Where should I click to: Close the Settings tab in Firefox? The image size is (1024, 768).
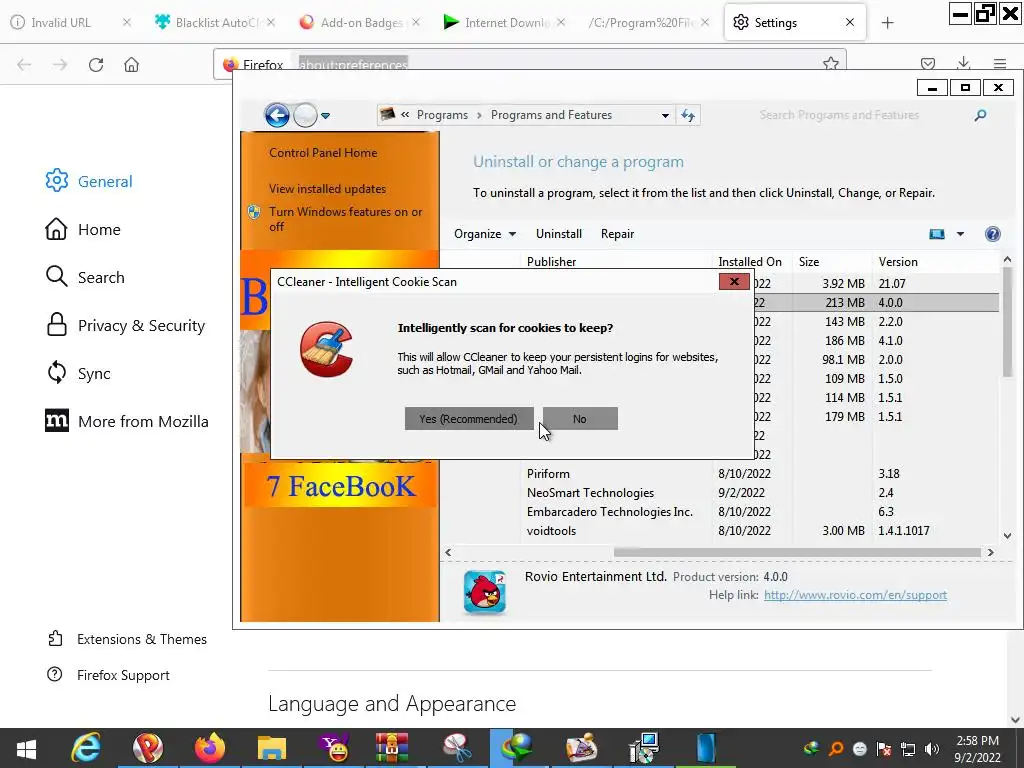click(850, 22)
